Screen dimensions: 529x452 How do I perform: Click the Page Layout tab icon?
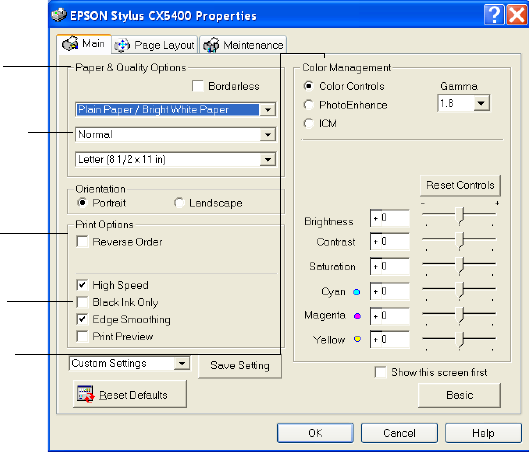(122, 45)
